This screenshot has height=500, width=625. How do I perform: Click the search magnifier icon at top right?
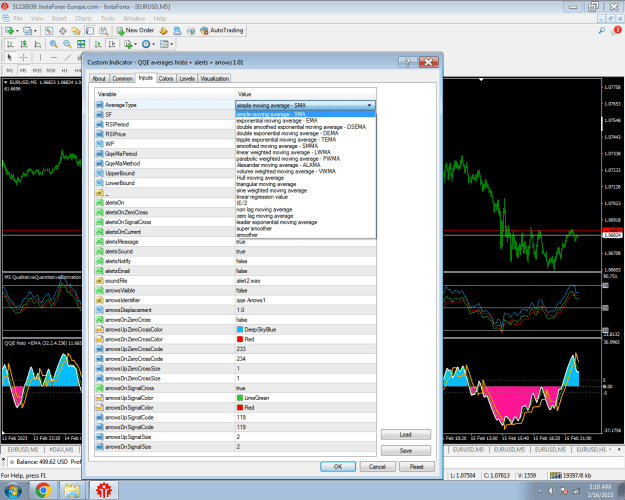tap(601, 30)
